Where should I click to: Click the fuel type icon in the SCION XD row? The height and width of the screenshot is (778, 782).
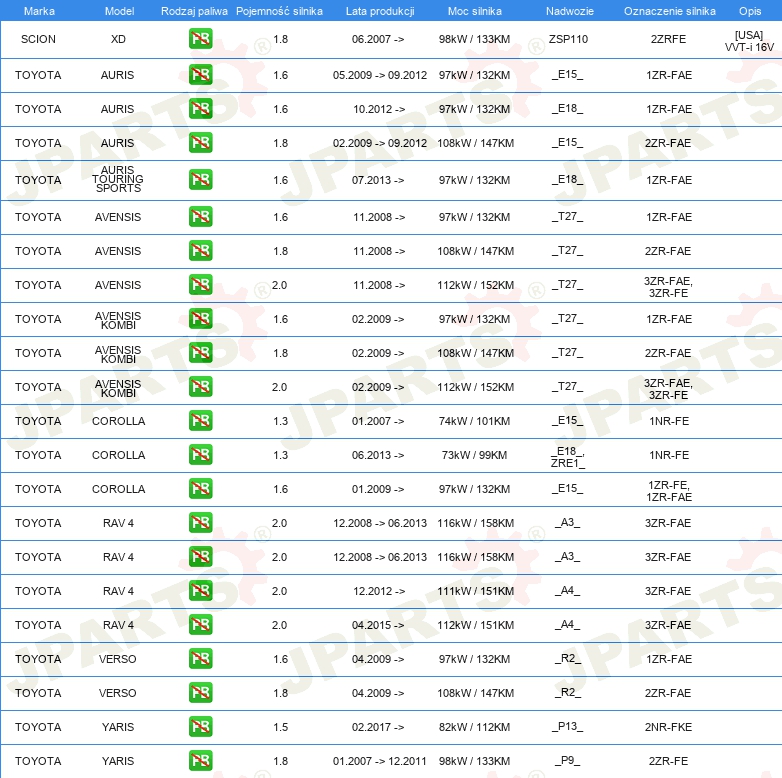200,39
